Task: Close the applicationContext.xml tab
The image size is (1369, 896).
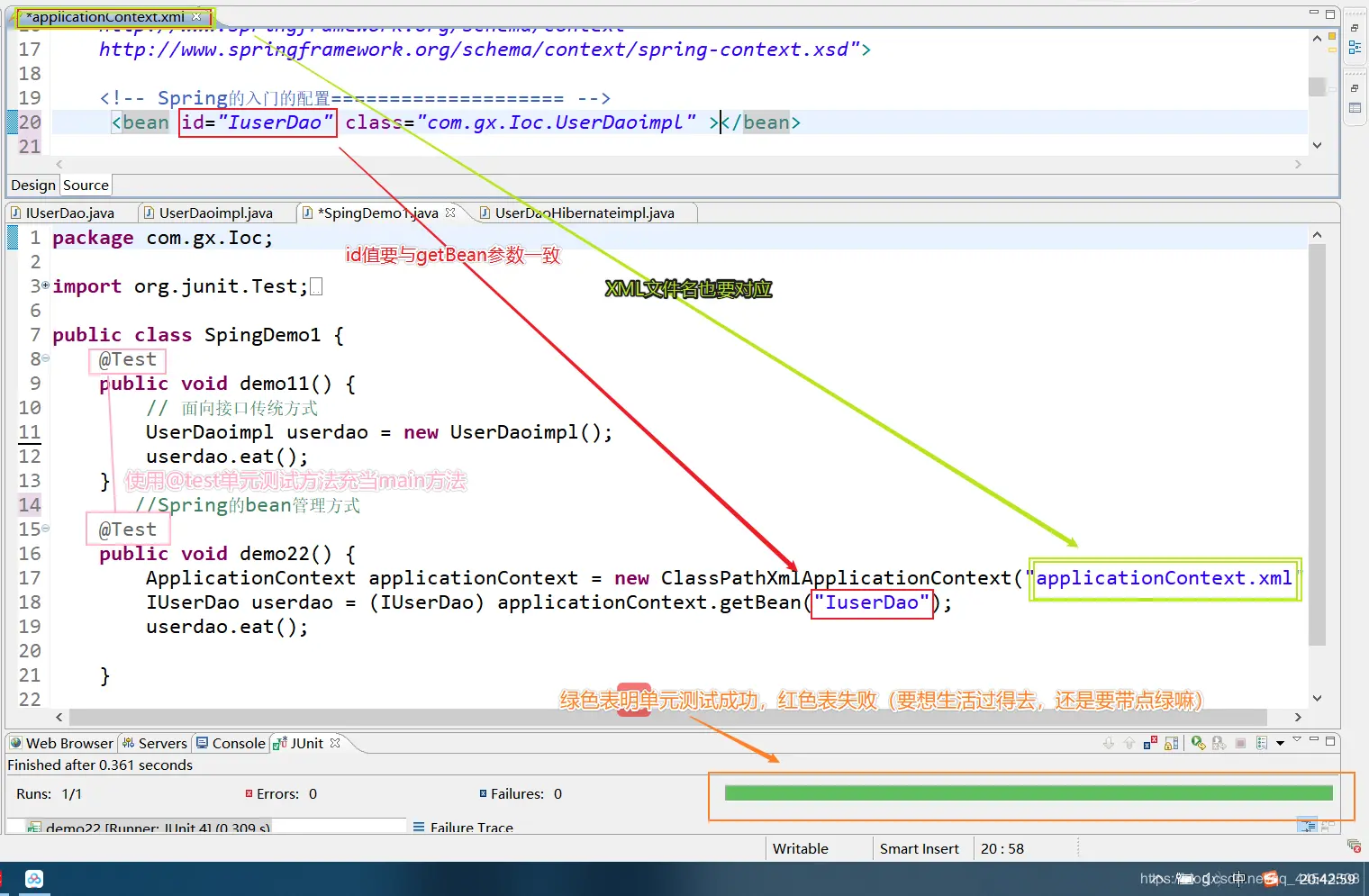Action: click(x=196, y=16)
